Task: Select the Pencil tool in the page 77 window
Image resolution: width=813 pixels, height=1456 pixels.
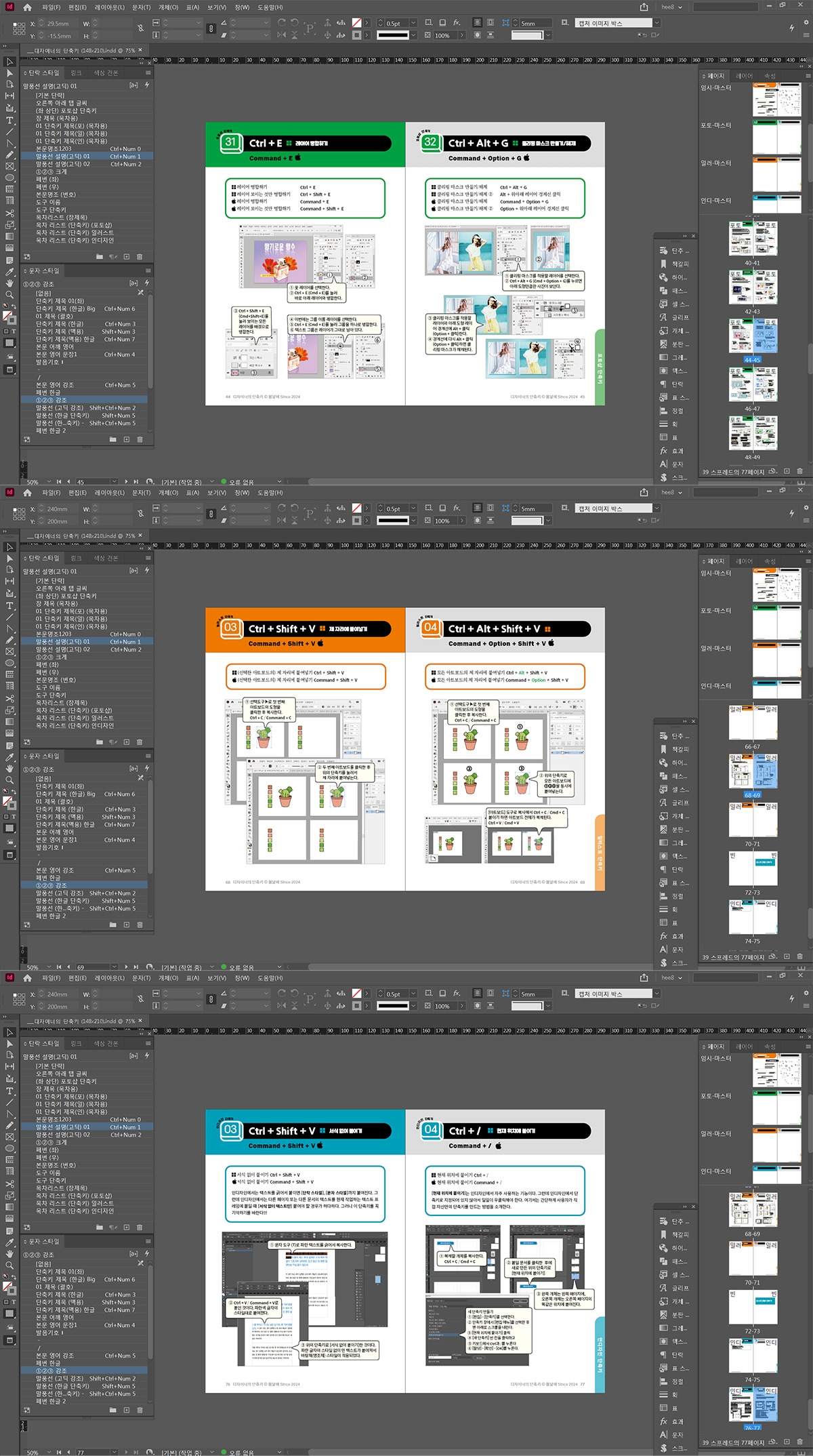Action: click(x=9, y=1126)
